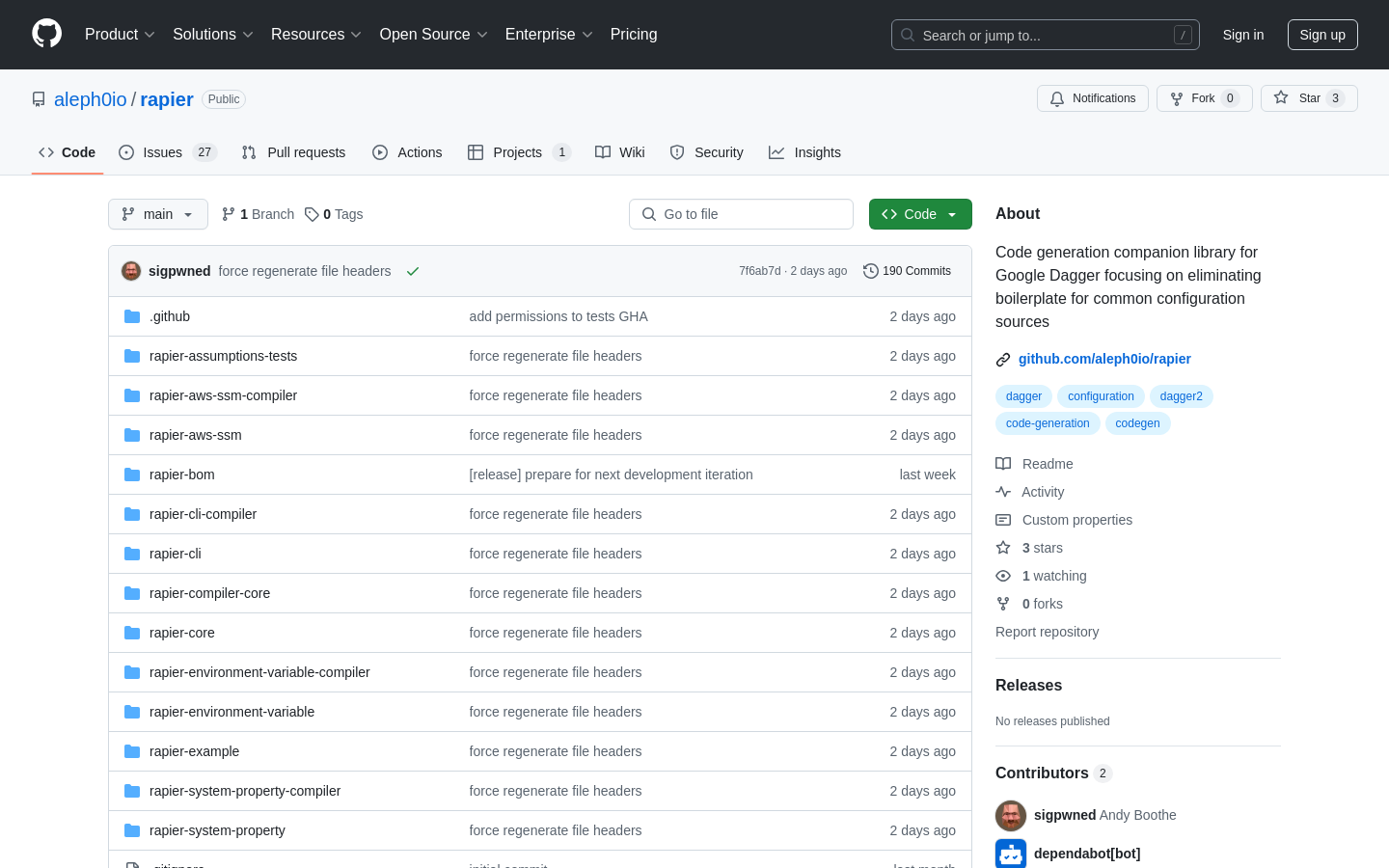The image size is (1389, 868).
Task: Click the dagger2 topic tag
Action: [x=1181, y=396]
